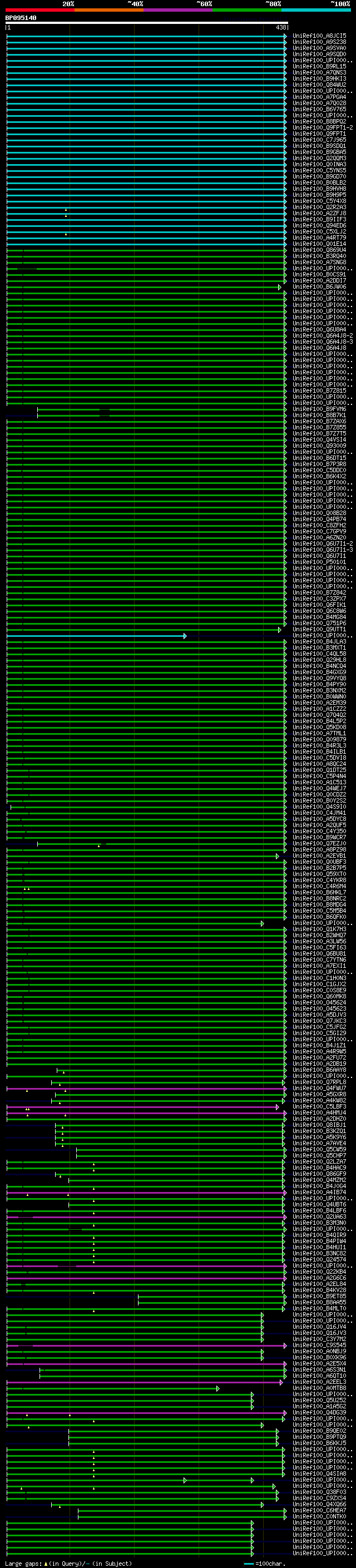Click UniRef100_Q01E14 label
356x1568 pixels.
point(319,244)
